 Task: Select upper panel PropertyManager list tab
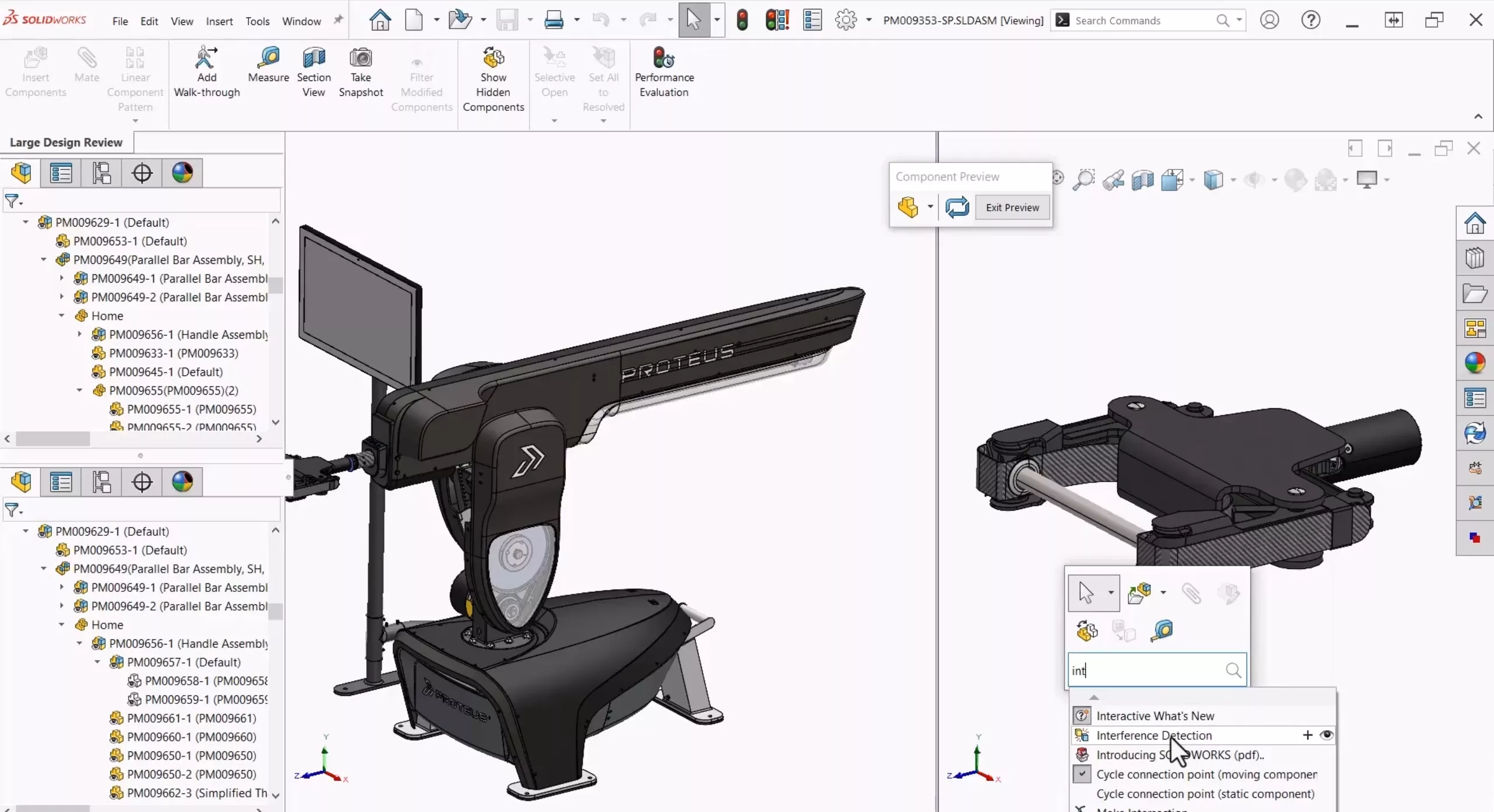[x=61, y=173]
